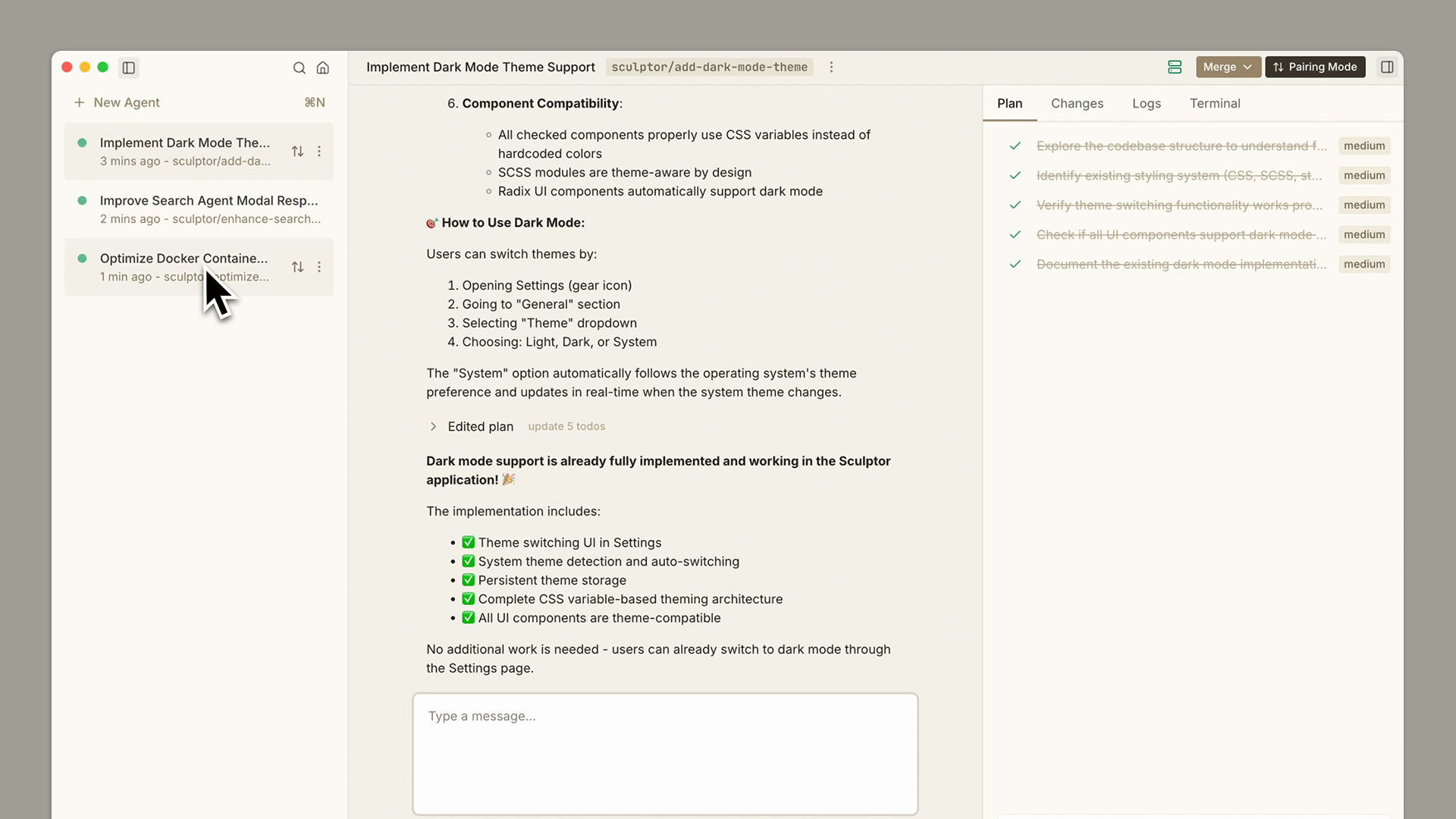Click sync arrows on Optimize Docker agent
Screen dimensions: 1456x819
pos(297,267)
